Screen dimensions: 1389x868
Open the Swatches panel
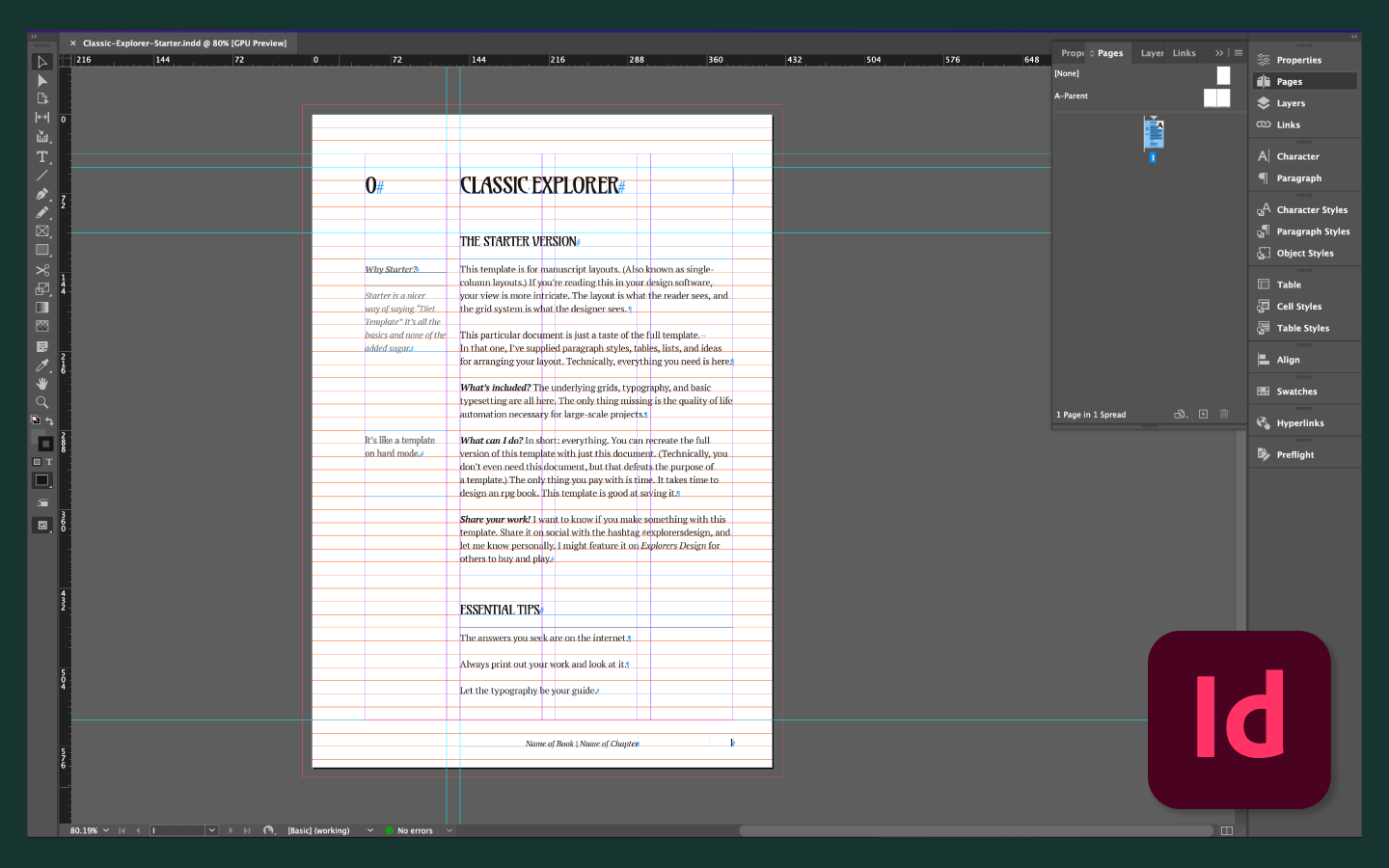click(1296, 392)
